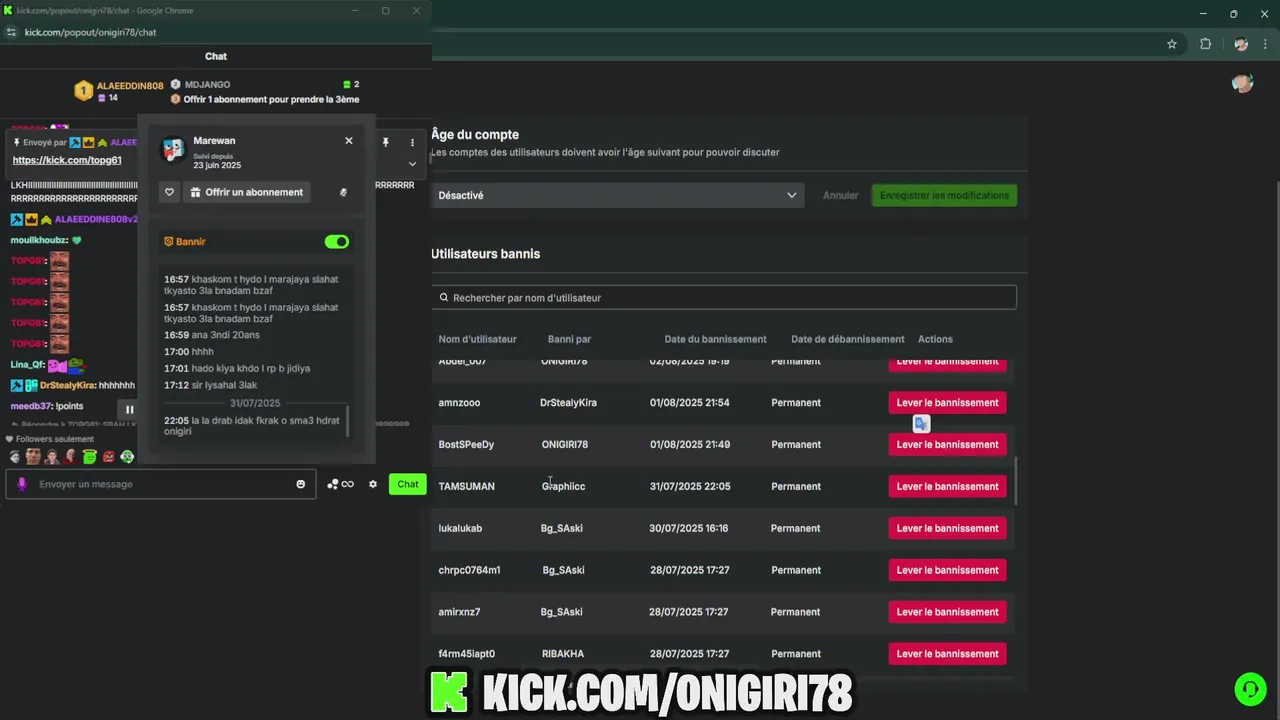The width and height of the screenshot is (1280, 720).
Task: Click username TAMSUMAN in banned list
Action: coord(466,486)
